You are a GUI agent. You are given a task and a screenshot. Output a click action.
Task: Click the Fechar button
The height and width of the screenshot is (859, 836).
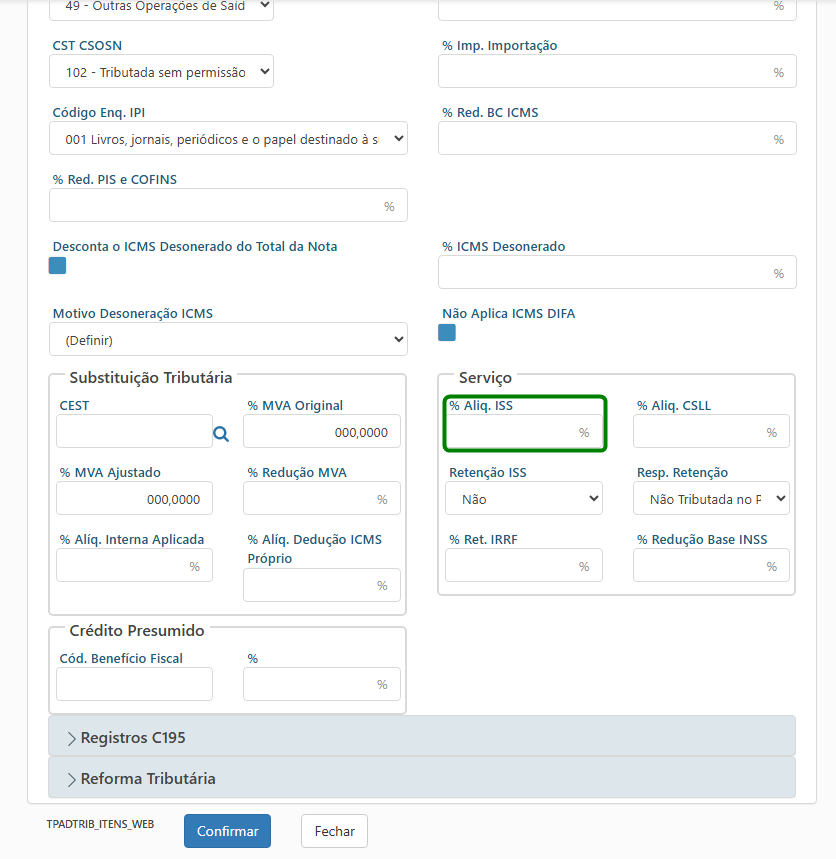click(x=334, y=831)
